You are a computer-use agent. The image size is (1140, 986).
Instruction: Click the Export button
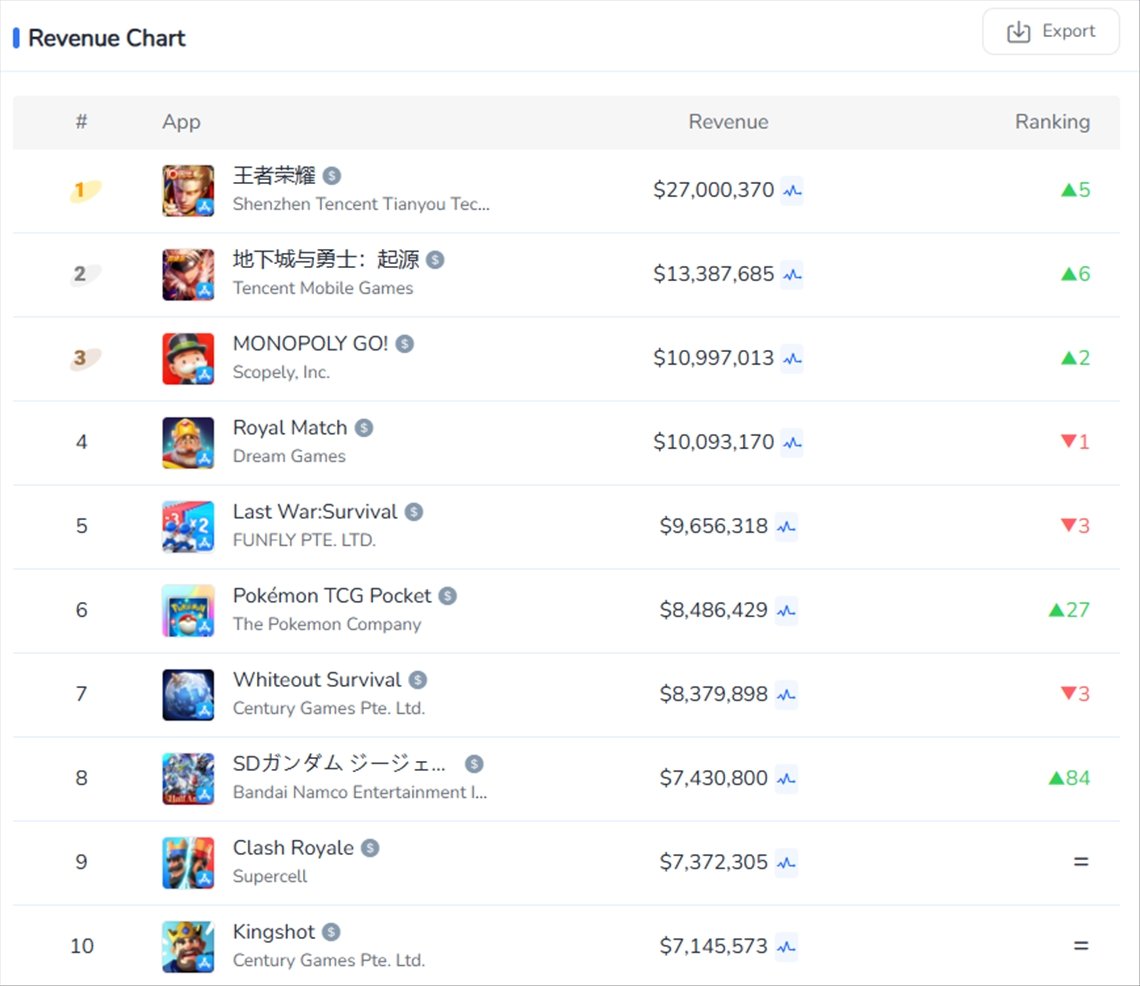(x=1050, y=32)
